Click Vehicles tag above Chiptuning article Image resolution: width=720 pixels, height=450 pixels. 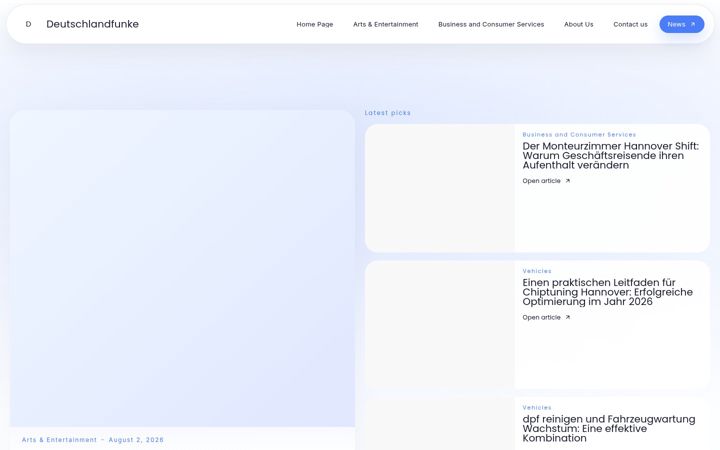(x=537, y=271)
